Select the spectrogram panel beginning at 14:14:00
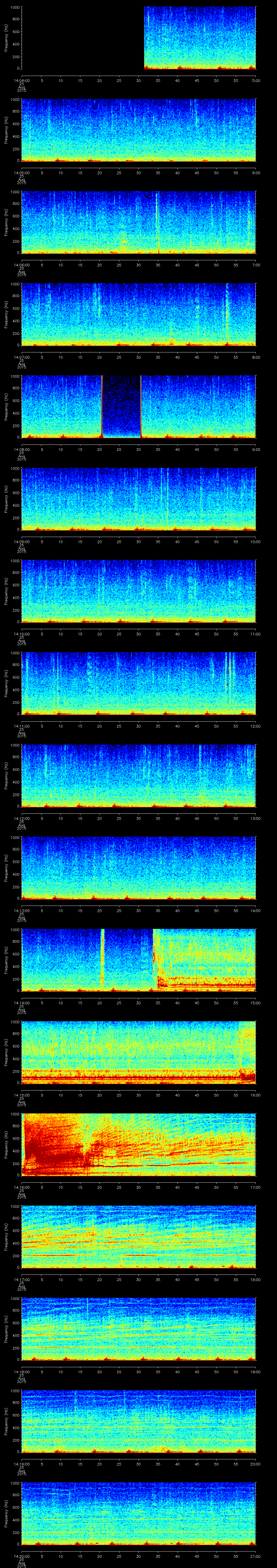Screen dimensions: 277x1568 coord(139,960)
